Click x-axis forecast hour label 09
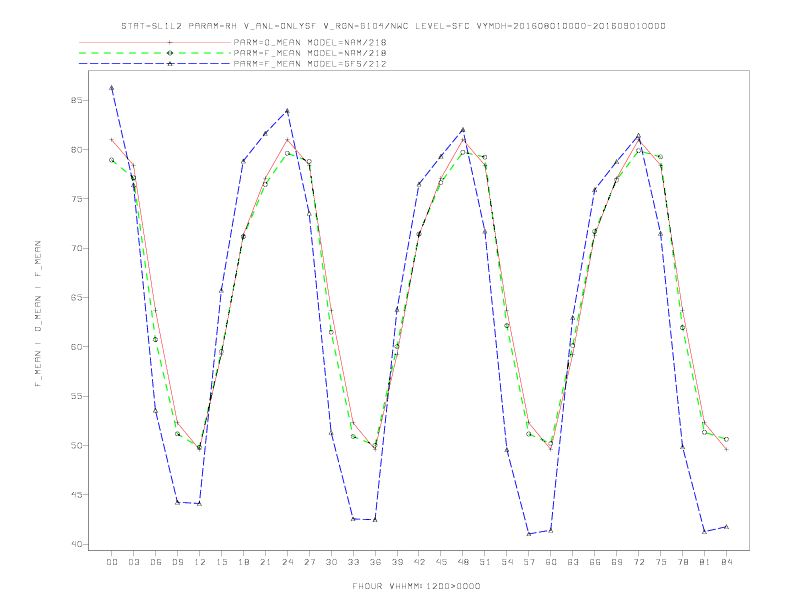This screenshot has height=612, width=792. pos(177,562)
